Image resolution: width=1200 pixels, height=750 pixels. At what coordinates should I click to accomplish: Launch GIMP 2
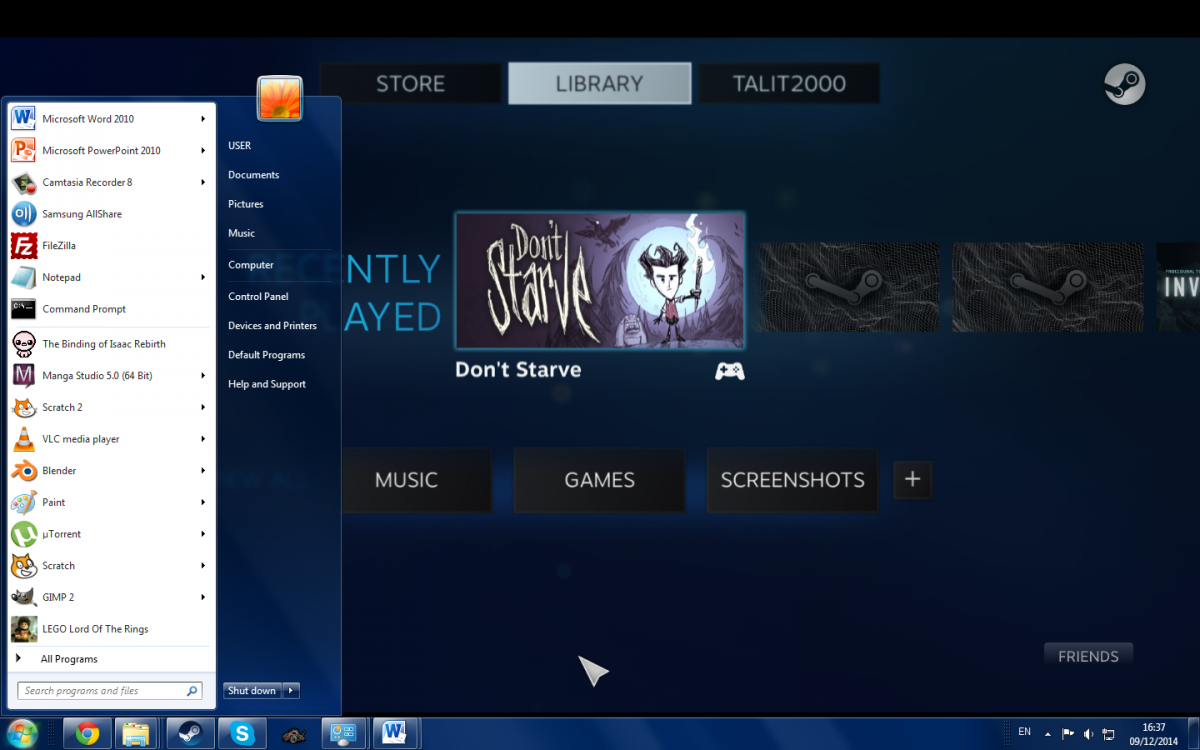pos(110,597)
